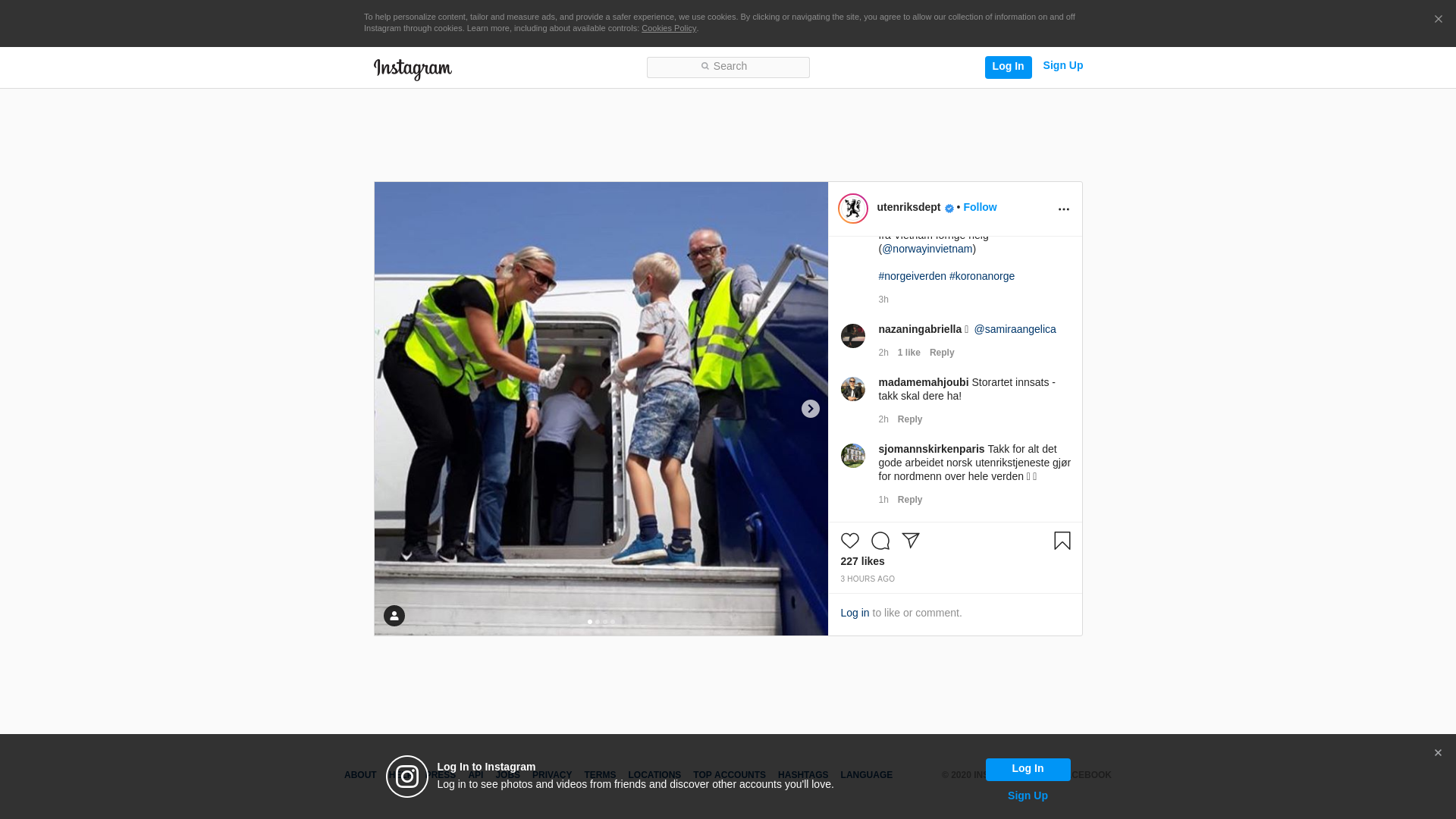Click Log in to like or comment

[855, 613]
